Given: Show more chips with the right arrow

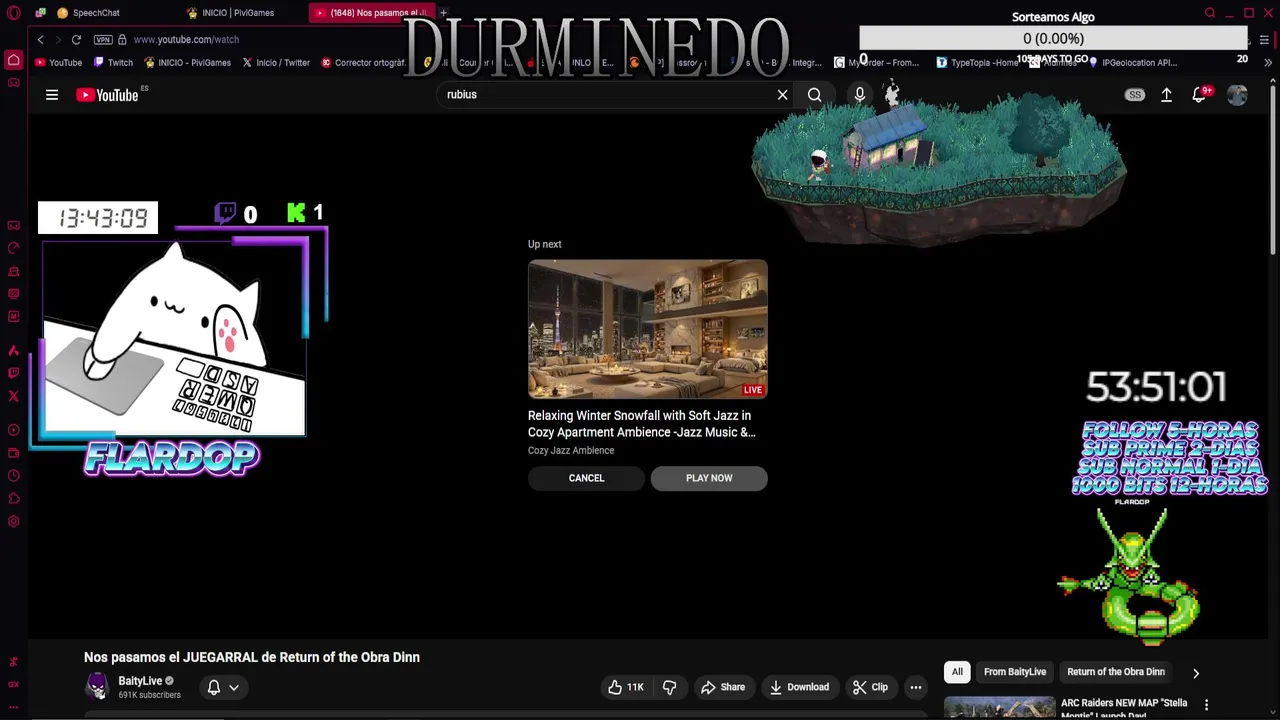Looking at the screenshot, I should click(x=1196, y=673).
